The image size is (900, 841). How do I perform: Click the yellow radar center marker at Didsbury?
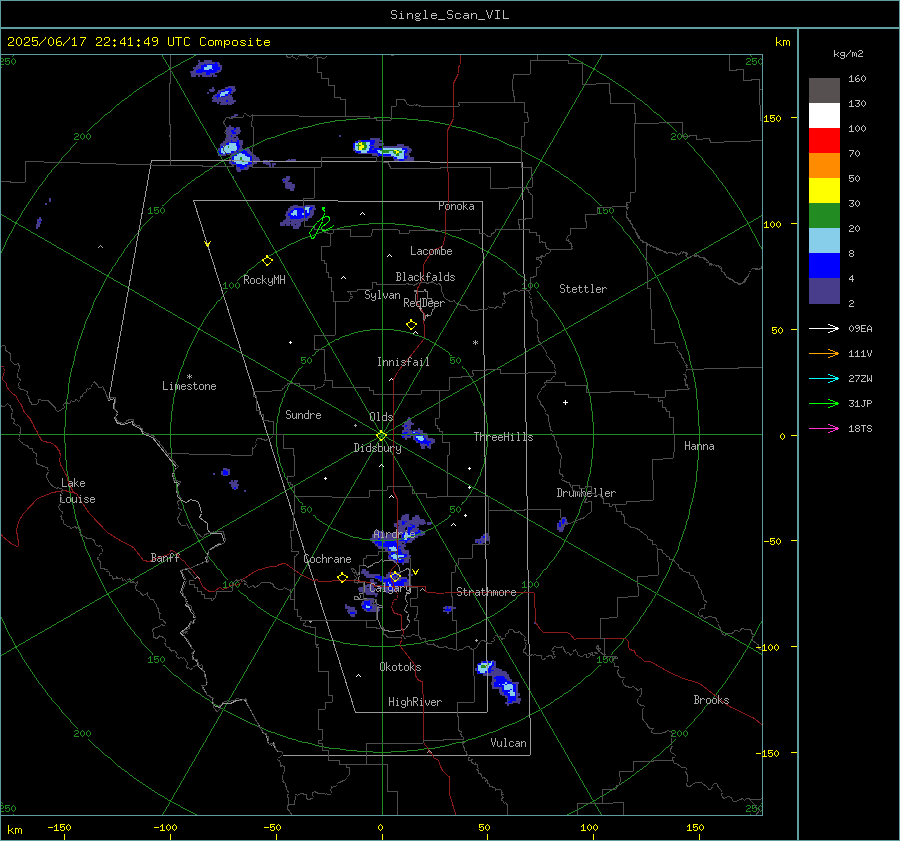[x=382, y=435]
